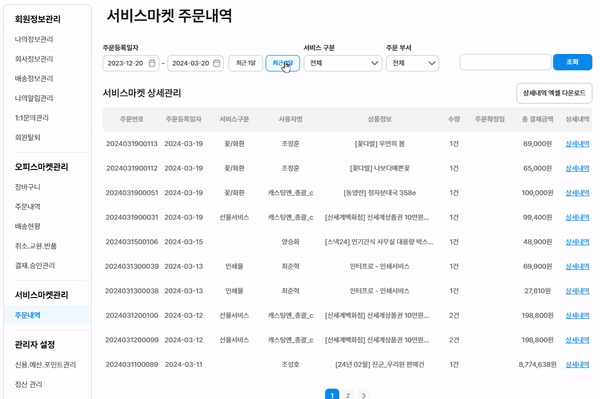This screenshot has width=600, height=399.
Task: Open calendar icon for start date 2023-12-20
Action: point(152,63)
